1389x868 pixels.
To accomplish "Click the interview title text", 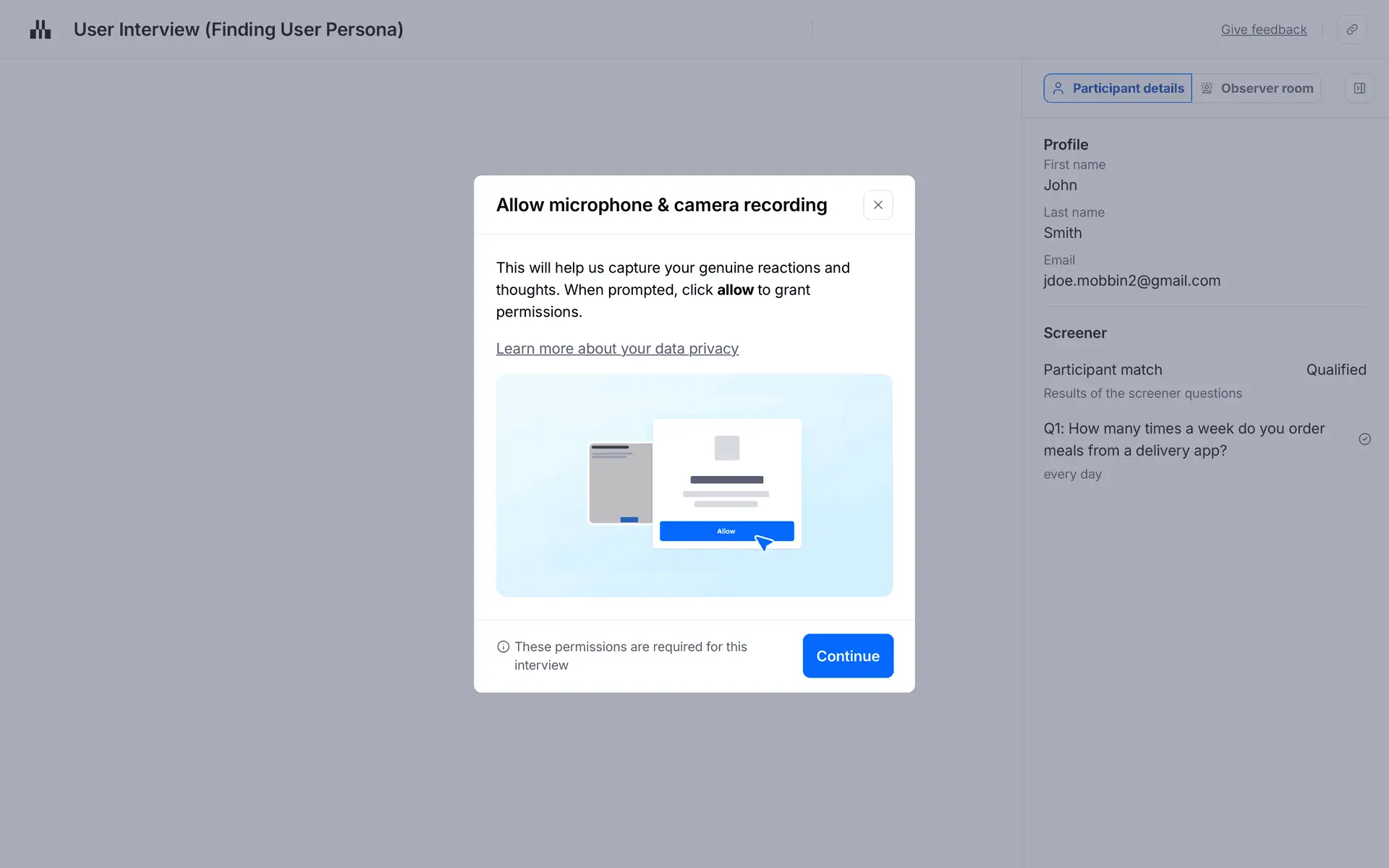I will click(x=238, y=30).
